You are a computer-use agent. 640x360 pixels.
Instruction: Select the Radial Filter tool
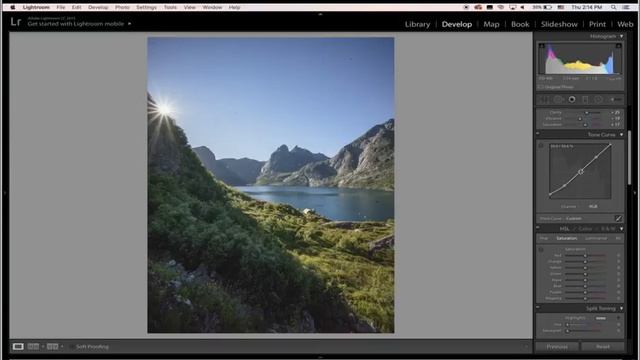[598, 100]
